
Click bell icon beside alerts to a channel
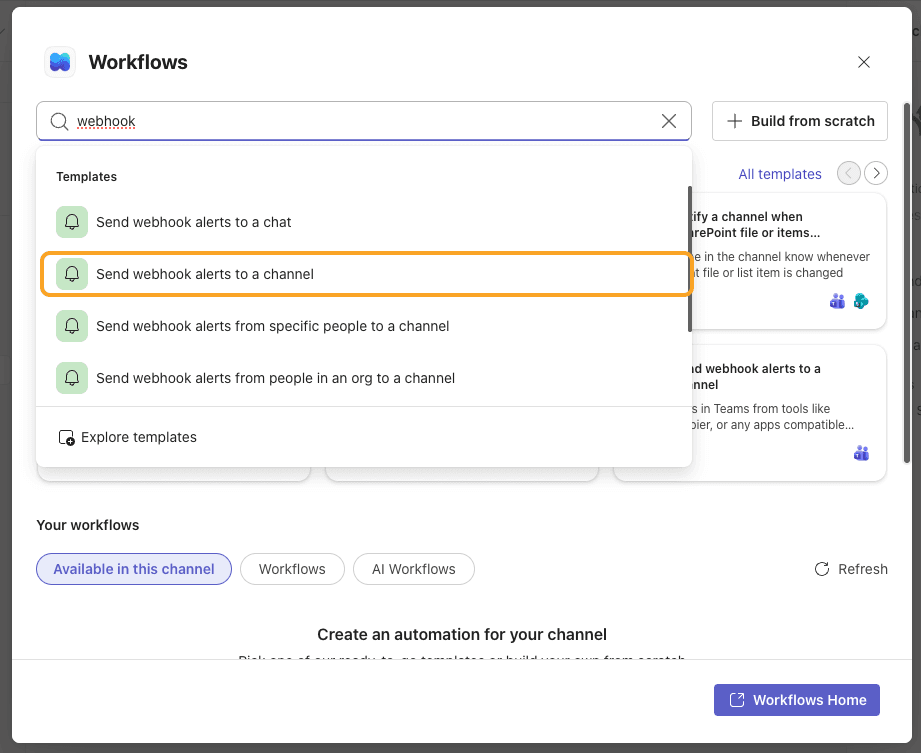point(72,274)
